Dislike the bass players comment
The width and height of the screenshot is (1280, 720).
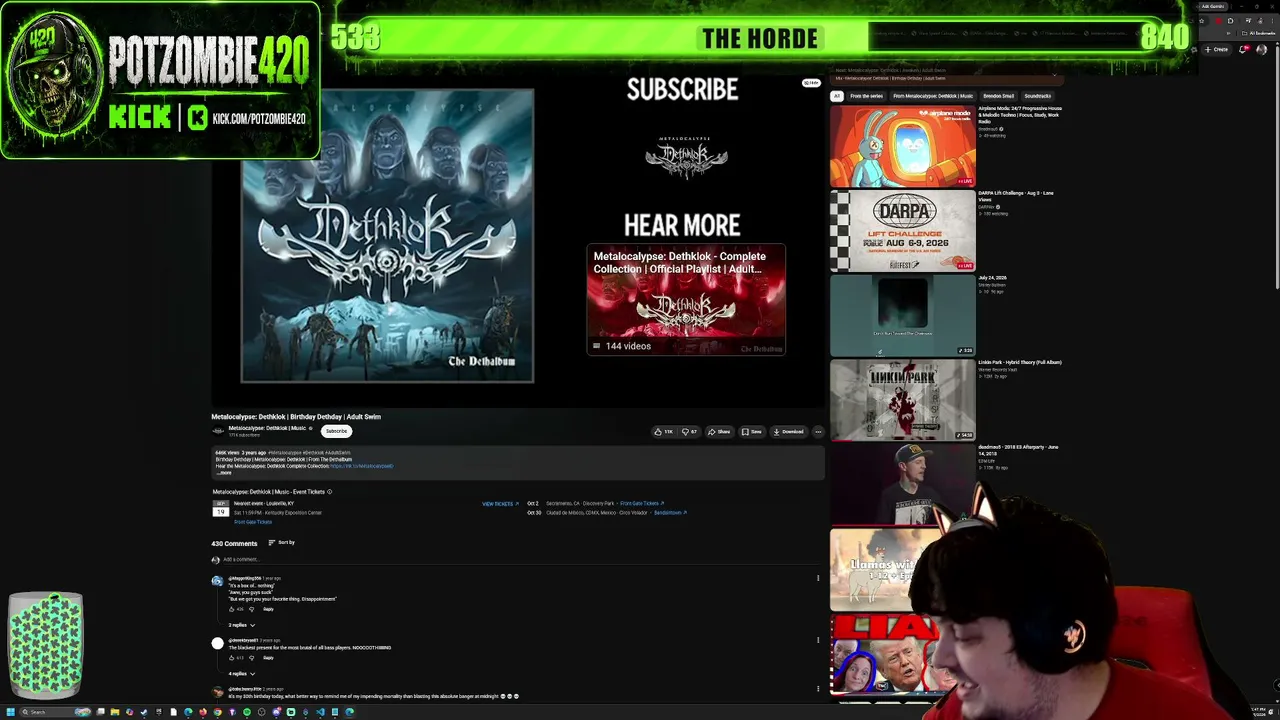(251, 658)
